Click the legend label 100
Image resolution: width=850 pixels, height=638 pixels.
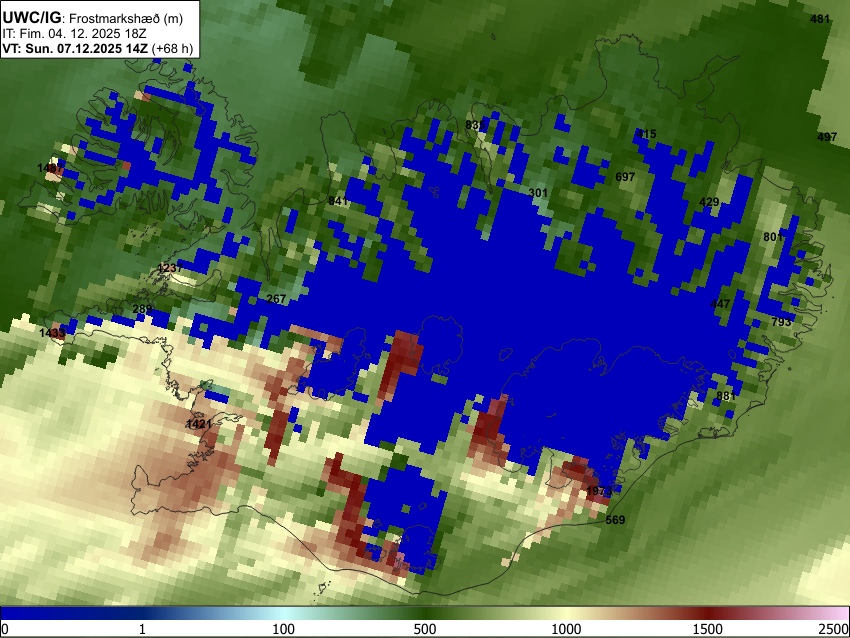pyautogui.click(x=283, y=629)
